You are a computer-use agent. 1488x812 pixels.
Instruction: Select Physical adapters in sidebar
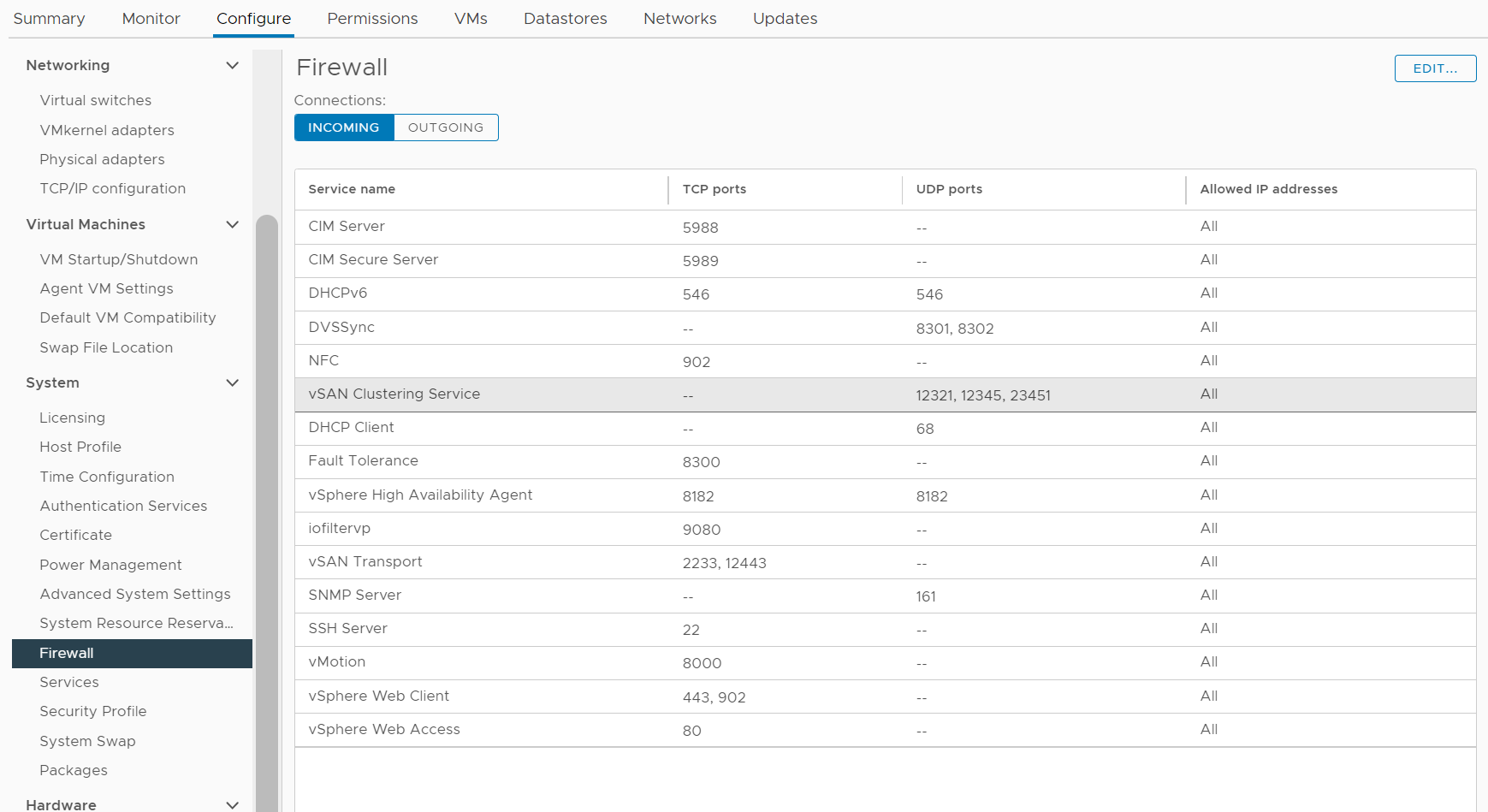click(x=102, y=159)
